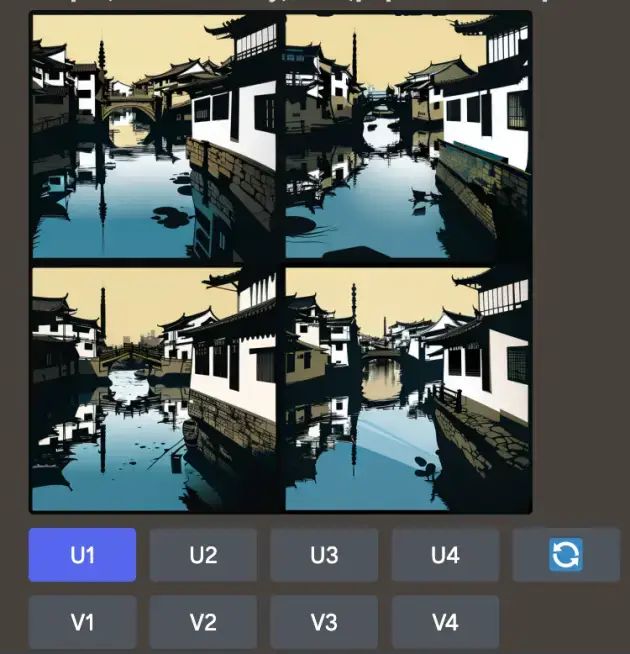630x654 pixels.
Task: Select the V4 variation button
Action: tap(445, 622)
